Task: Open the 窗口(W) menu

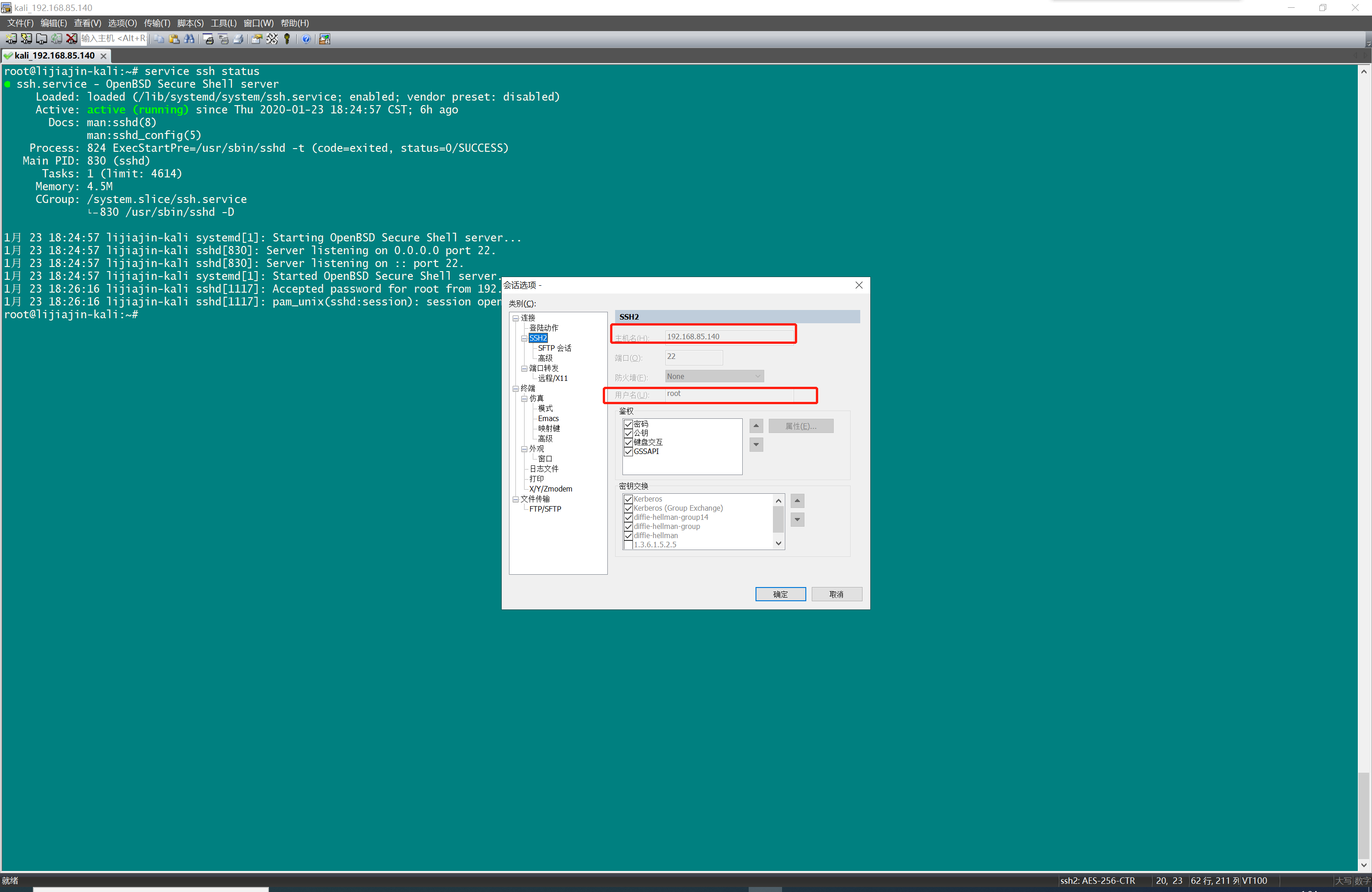Action: [x=258, y=23]
